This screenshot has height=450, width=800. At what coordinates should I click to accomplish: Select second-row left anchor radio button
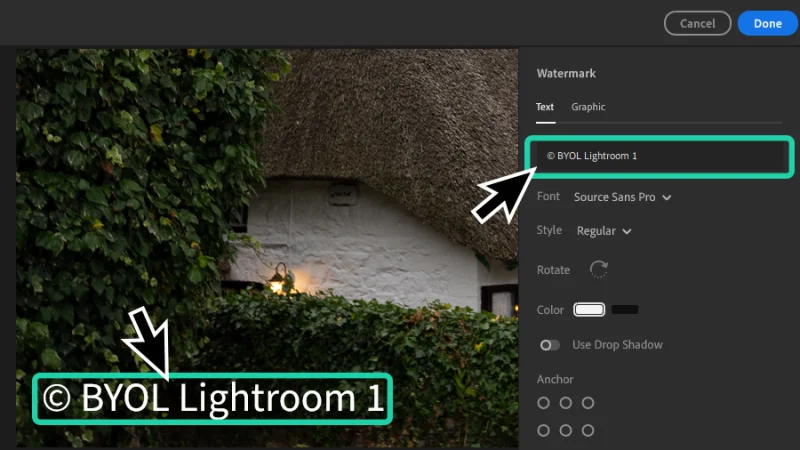pyautogui.click(x=543, y=431)
